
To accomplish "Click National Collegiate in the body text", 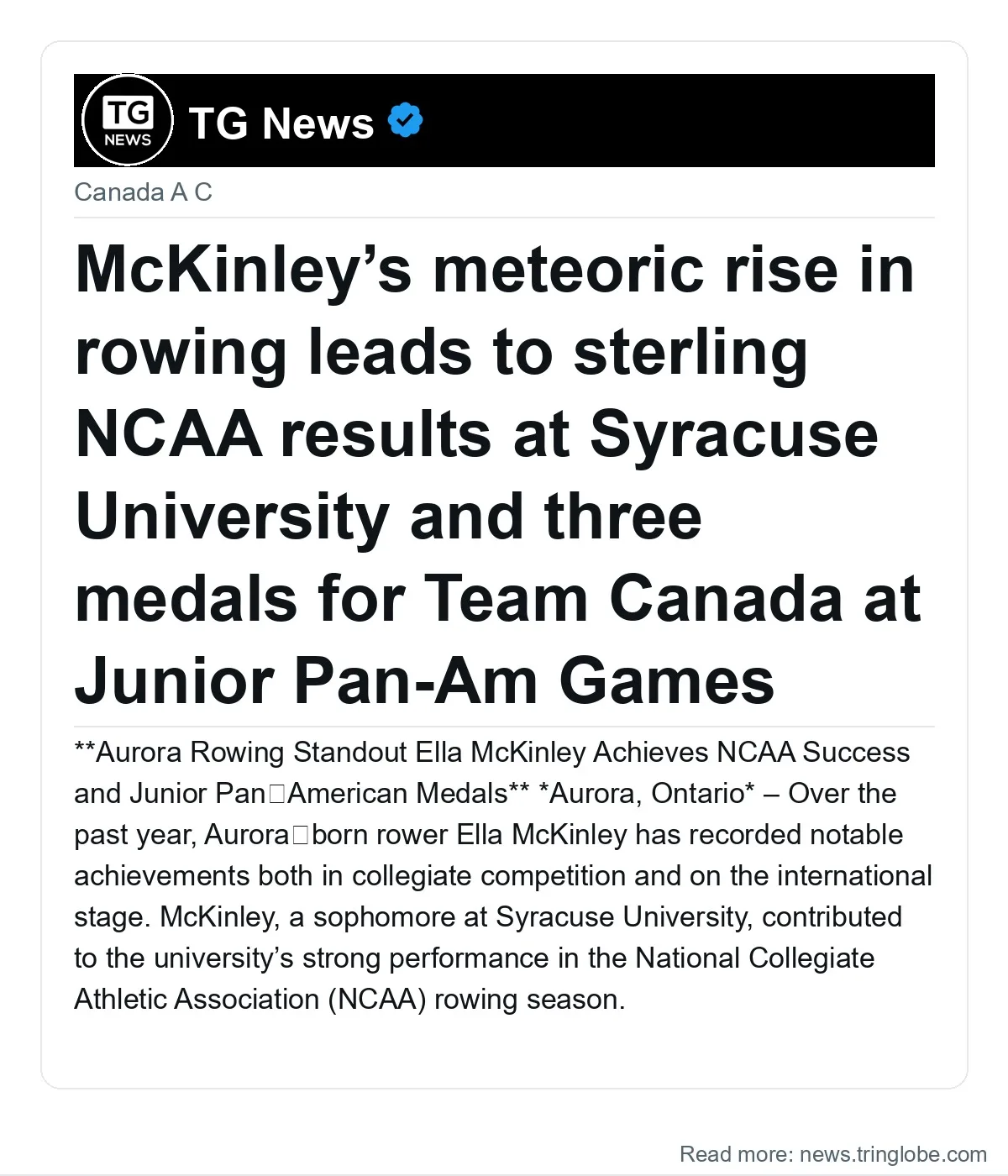I will [x=754, y=958].
